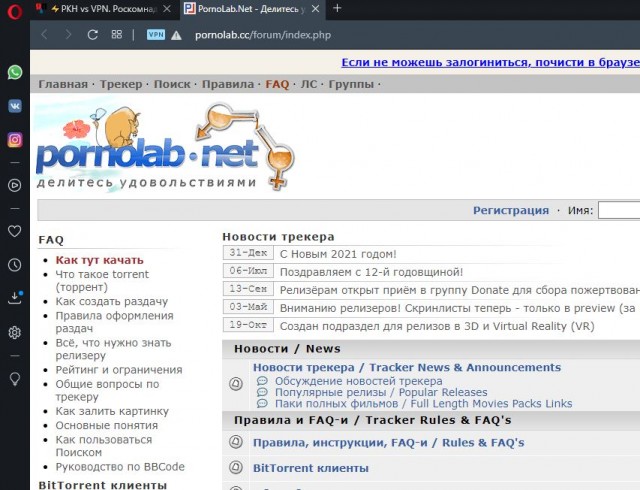Viewport: 640px width, 490px height.
Task: Go back with the browser back arrow
Action: click(x=44, y=35)
